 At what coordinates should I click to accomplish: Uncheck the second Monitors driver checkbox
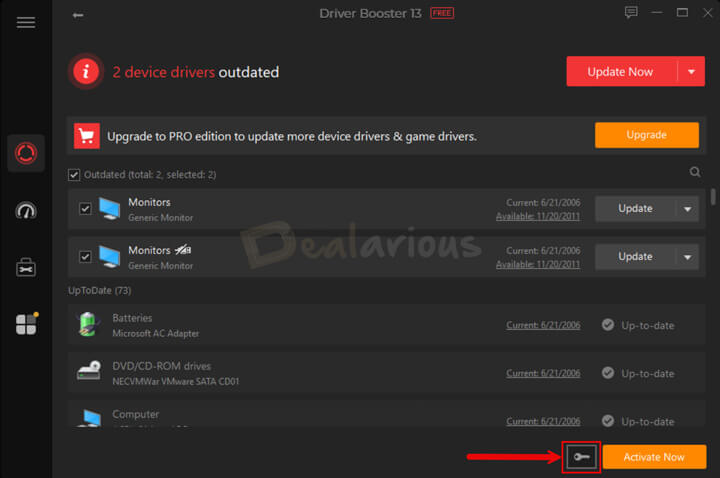pyautogui.click(x=85, y=257)
